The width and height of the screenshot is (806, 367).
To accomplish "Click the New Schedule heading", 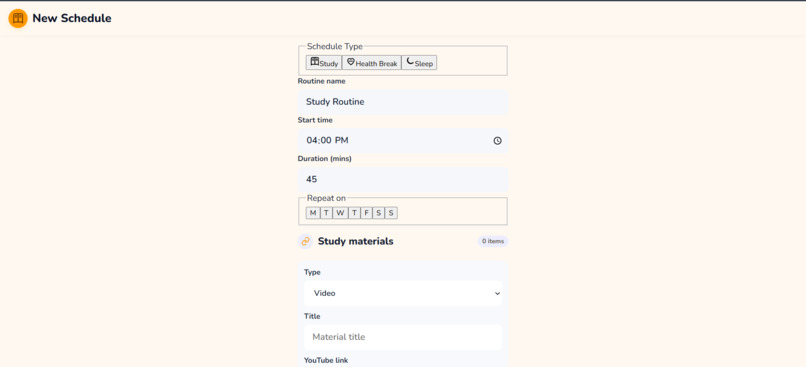I will point(72,19).
